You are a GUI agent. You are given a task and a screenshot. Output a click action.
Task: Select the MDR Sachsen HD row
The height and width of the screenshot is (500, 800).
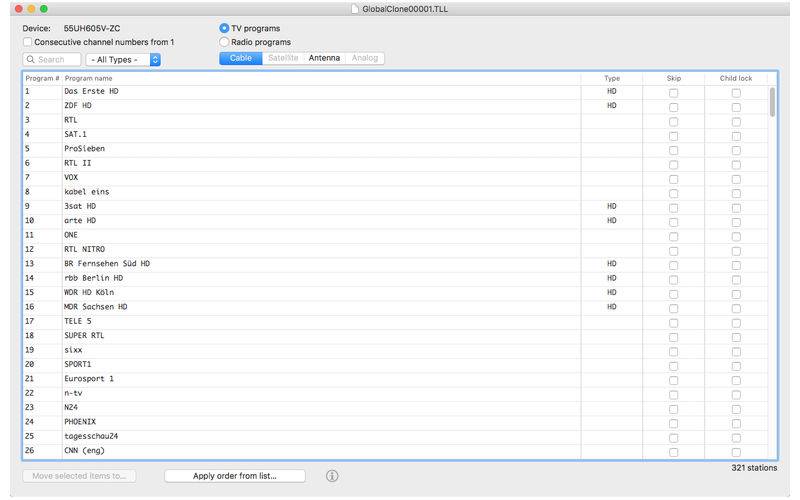395,307
